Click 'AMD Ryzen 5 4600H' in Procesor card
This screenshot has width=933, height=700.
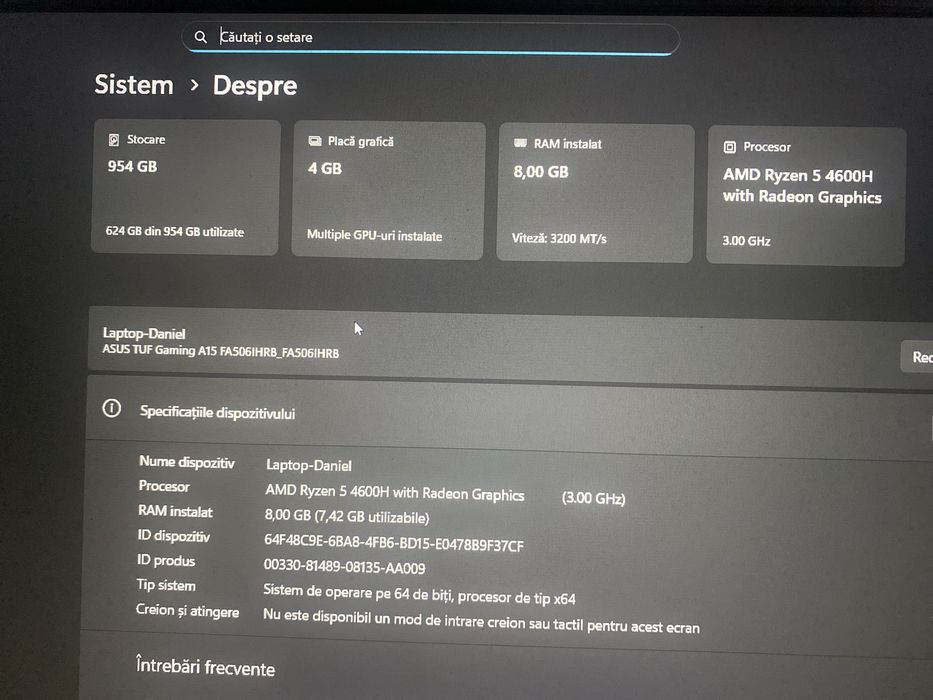(x=798, y=176)
